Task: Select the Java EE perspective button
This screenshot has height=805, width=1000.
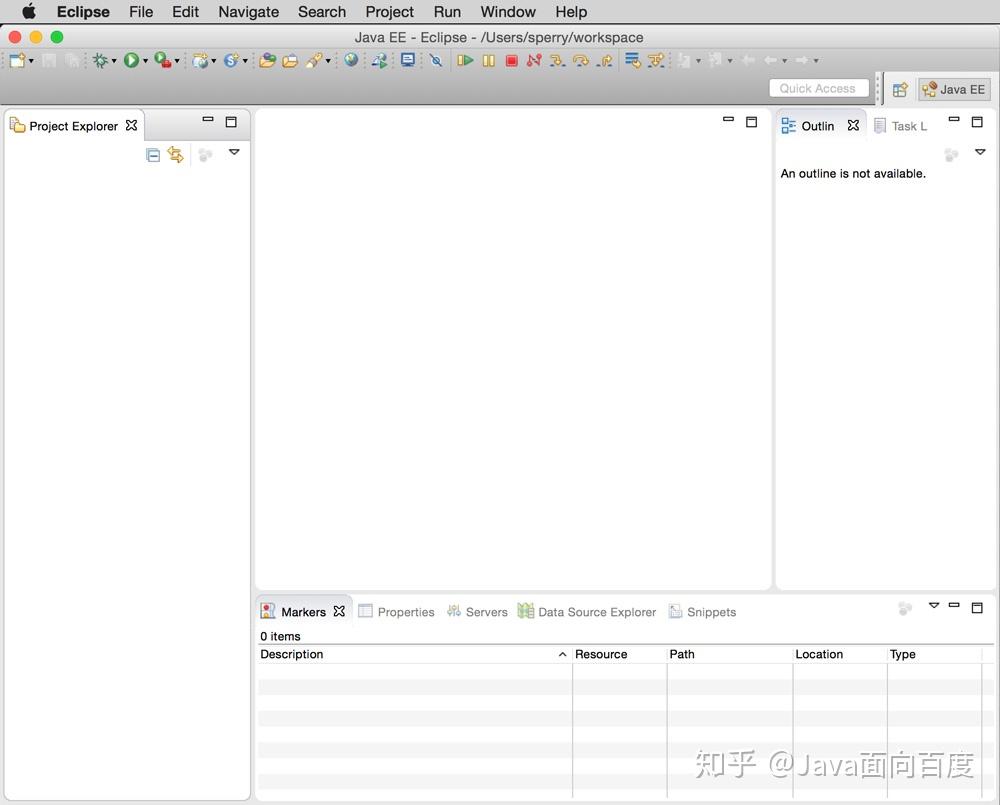Action: (954, 90)
